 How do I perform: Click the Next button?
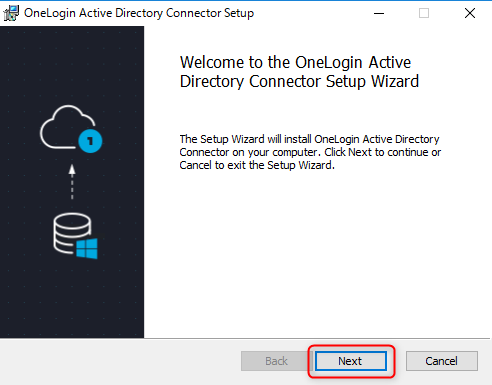pos(351,361)
